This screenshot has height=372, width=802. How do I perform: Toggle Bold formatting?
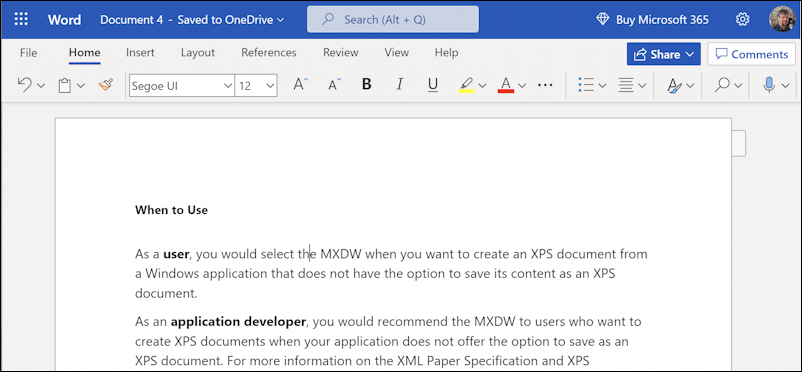[366, 85]
